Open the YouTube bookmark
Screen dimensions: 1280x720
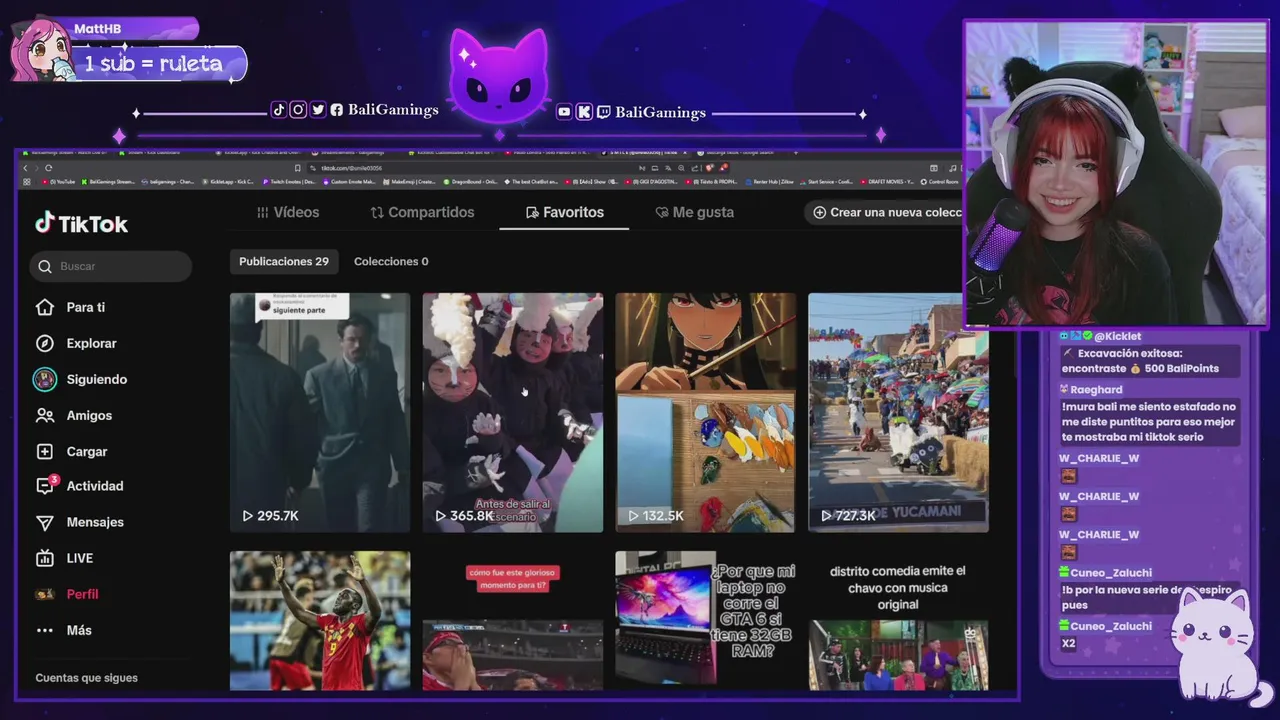[61, 182]
